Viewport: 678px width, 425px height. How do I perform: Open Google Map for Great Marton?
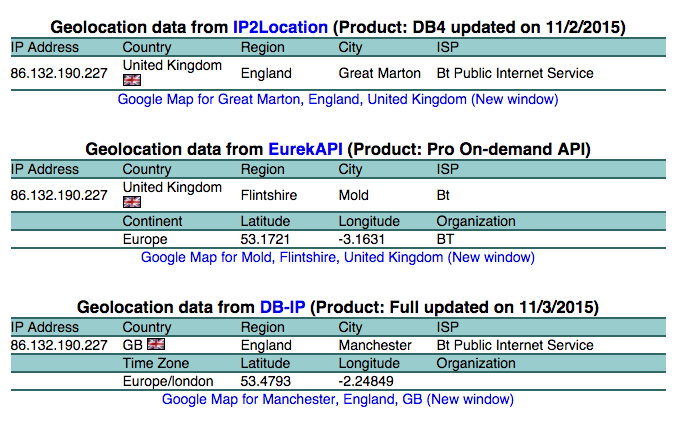337,99
